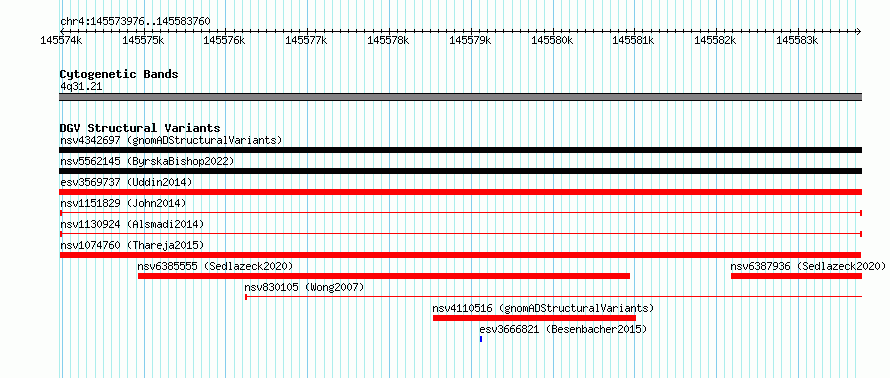Click nsv4110516 gnomADStructuralVariants label
Screen dimensions: 890x378
click(543, 308)
